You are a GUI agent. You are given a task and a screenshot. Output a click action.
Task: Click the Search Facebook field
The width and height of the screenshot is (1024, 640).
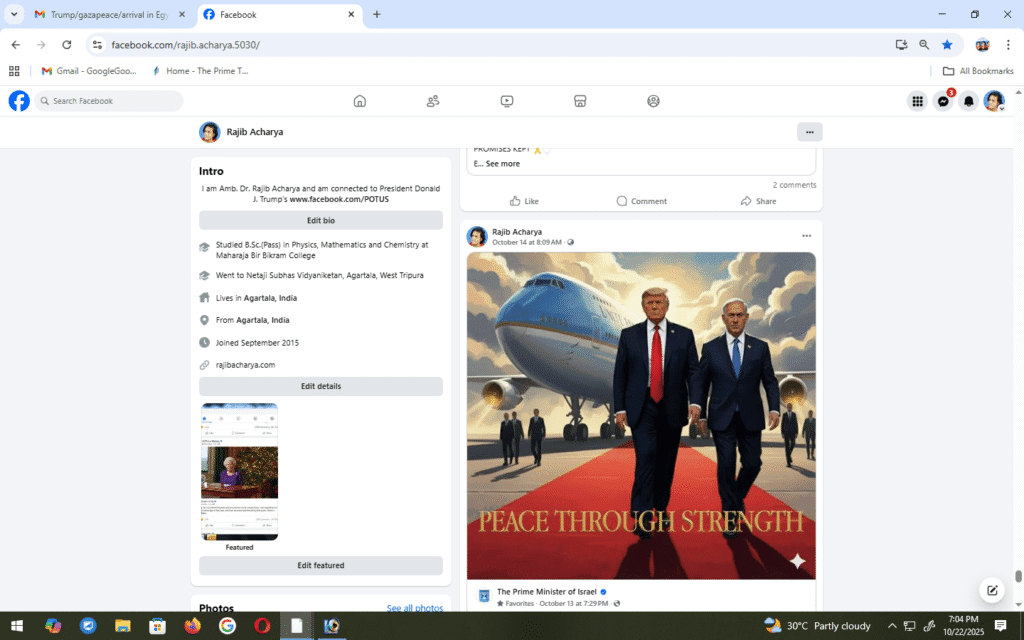tap(110, 101)
